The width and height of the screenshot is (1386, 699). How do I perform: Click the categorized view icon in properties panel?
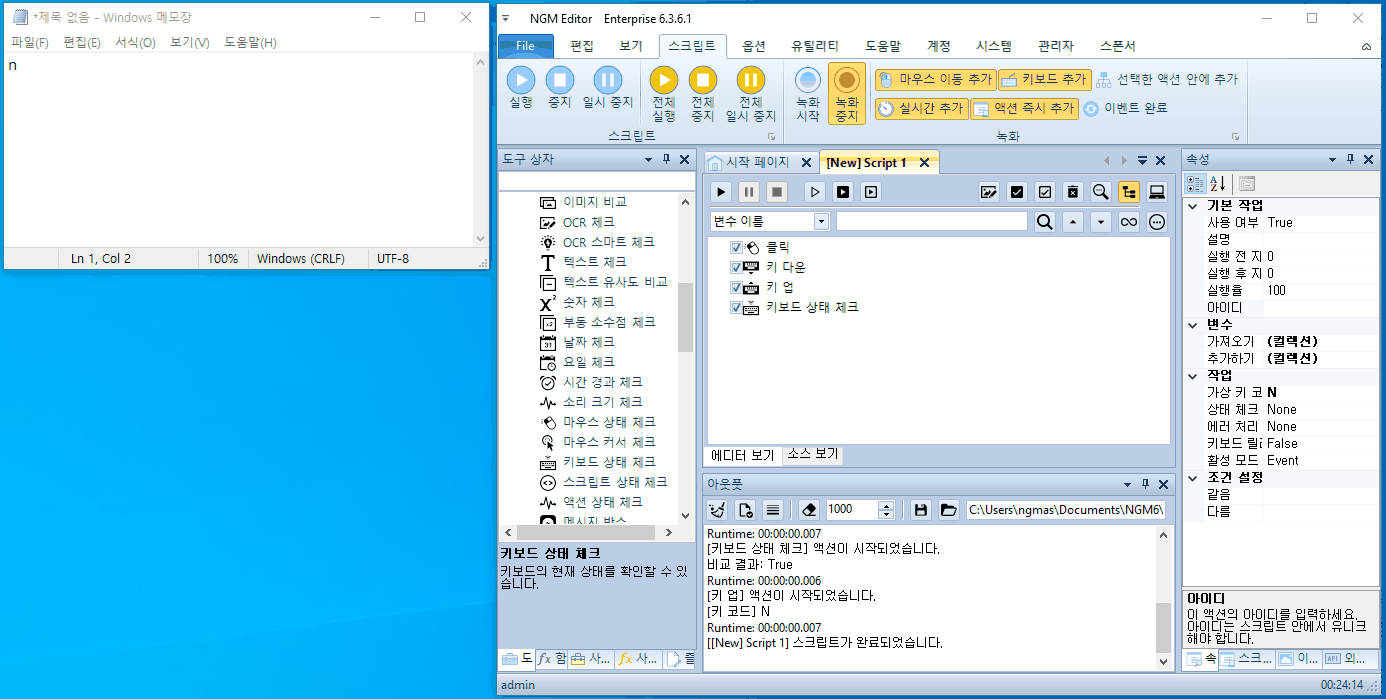(x=1195, y=183)
